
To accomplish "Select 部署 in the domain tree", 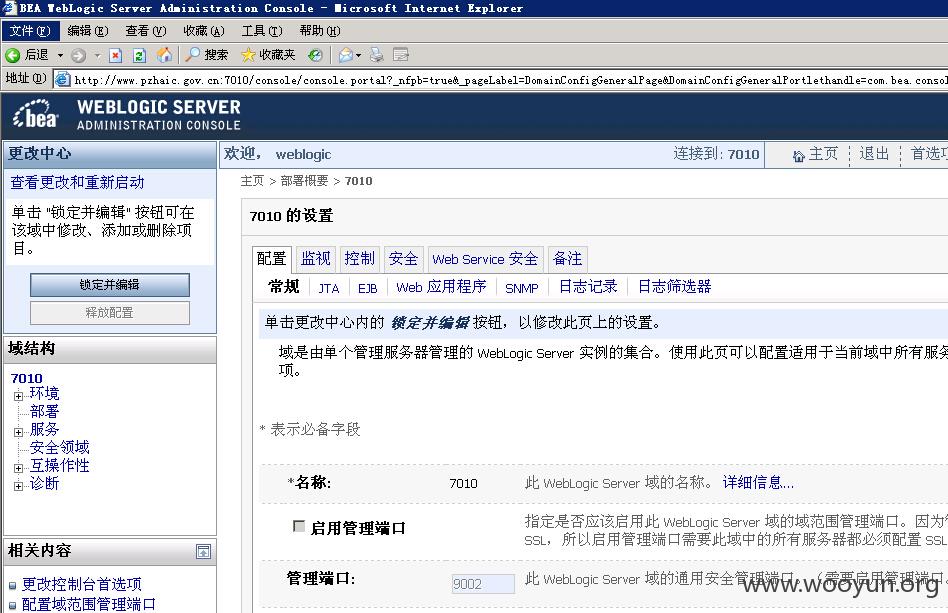I will coord(45,412).
